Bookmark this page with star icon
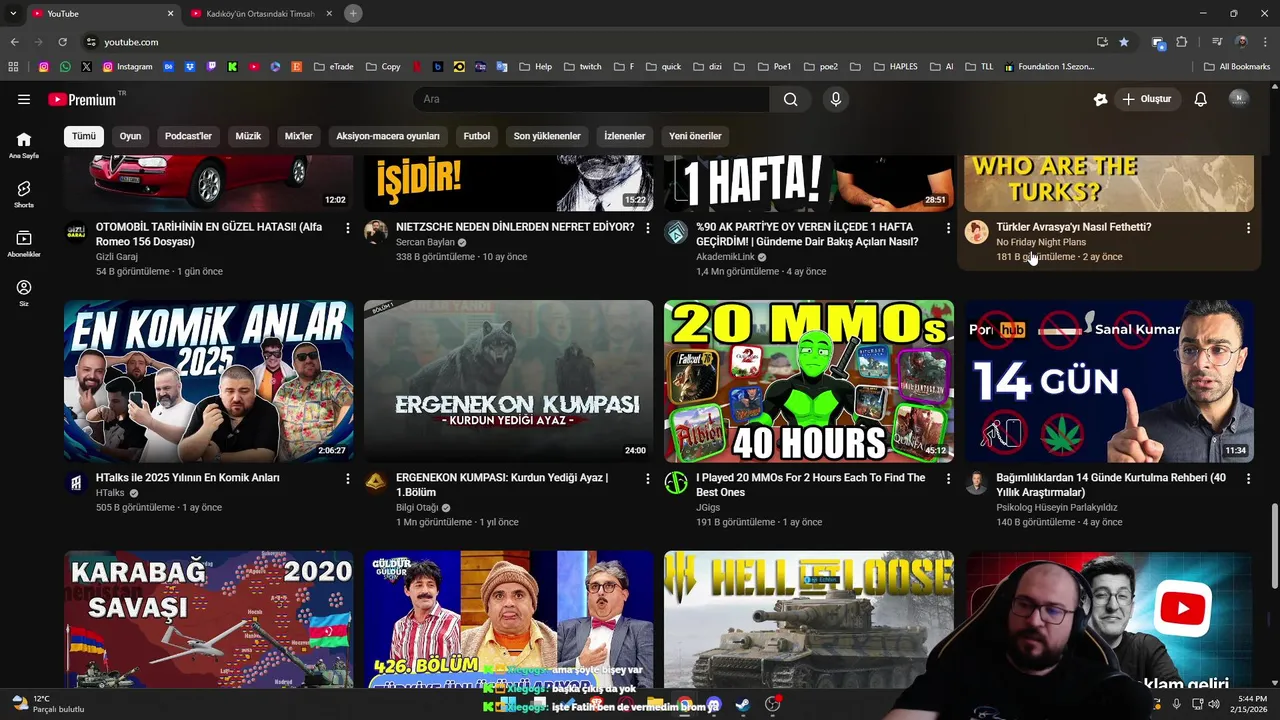Screen dimensions: 1280x720 pyautogui.click(x=1124, y=42)
